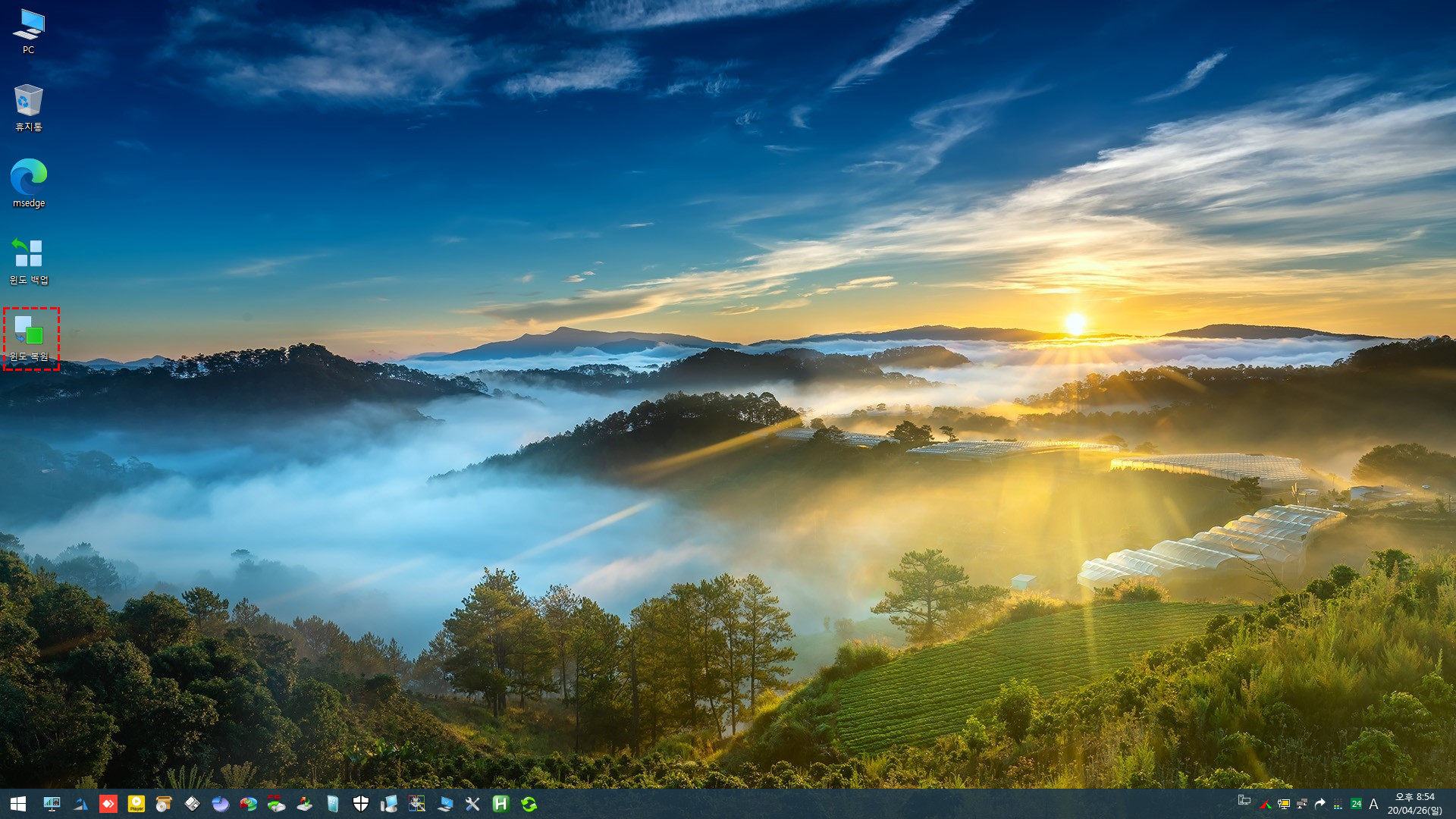Viewport: 1456px width, 819px height.
Task: Open the wrench and screwdriver taskbar icon
Action: click(472, 804)
